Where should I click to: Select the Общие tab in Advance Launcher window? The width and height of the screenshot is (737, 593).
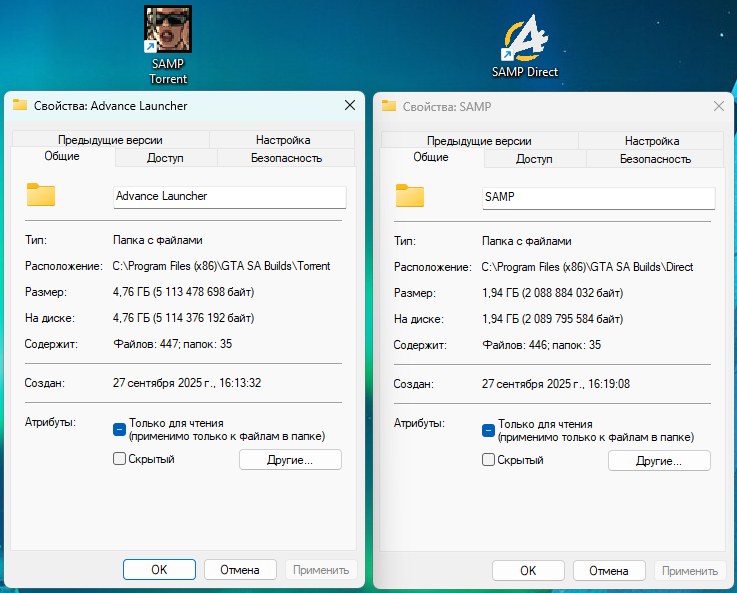click(x=62, y=156)
